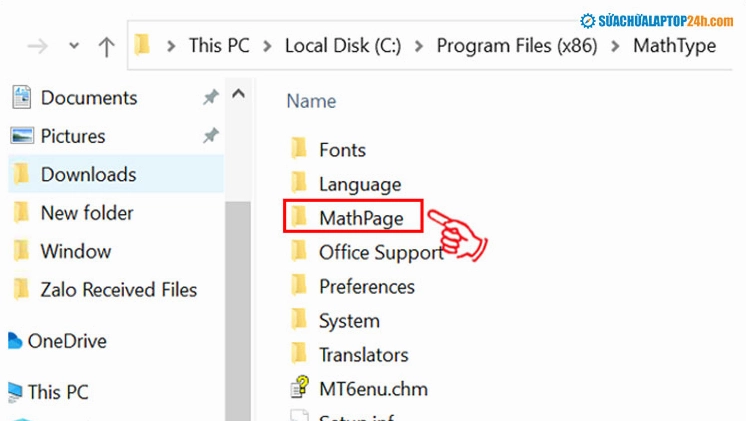Expand chevron before This PC breadcrumb
Screen dimensions: 746x421
click(x=171, y=46)
